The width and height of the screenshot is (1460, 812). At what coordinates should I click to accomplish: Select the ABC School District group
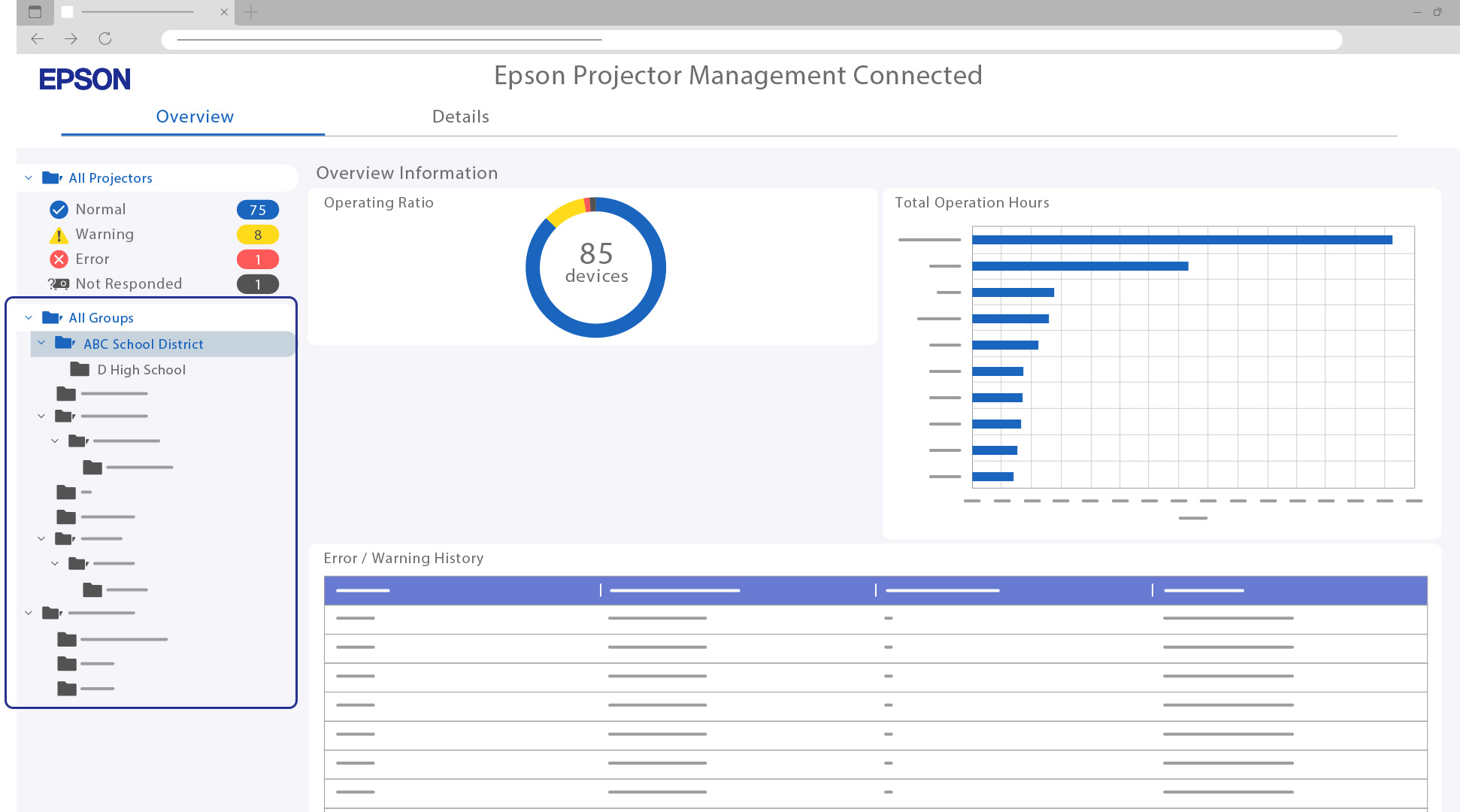pos(143,344)
